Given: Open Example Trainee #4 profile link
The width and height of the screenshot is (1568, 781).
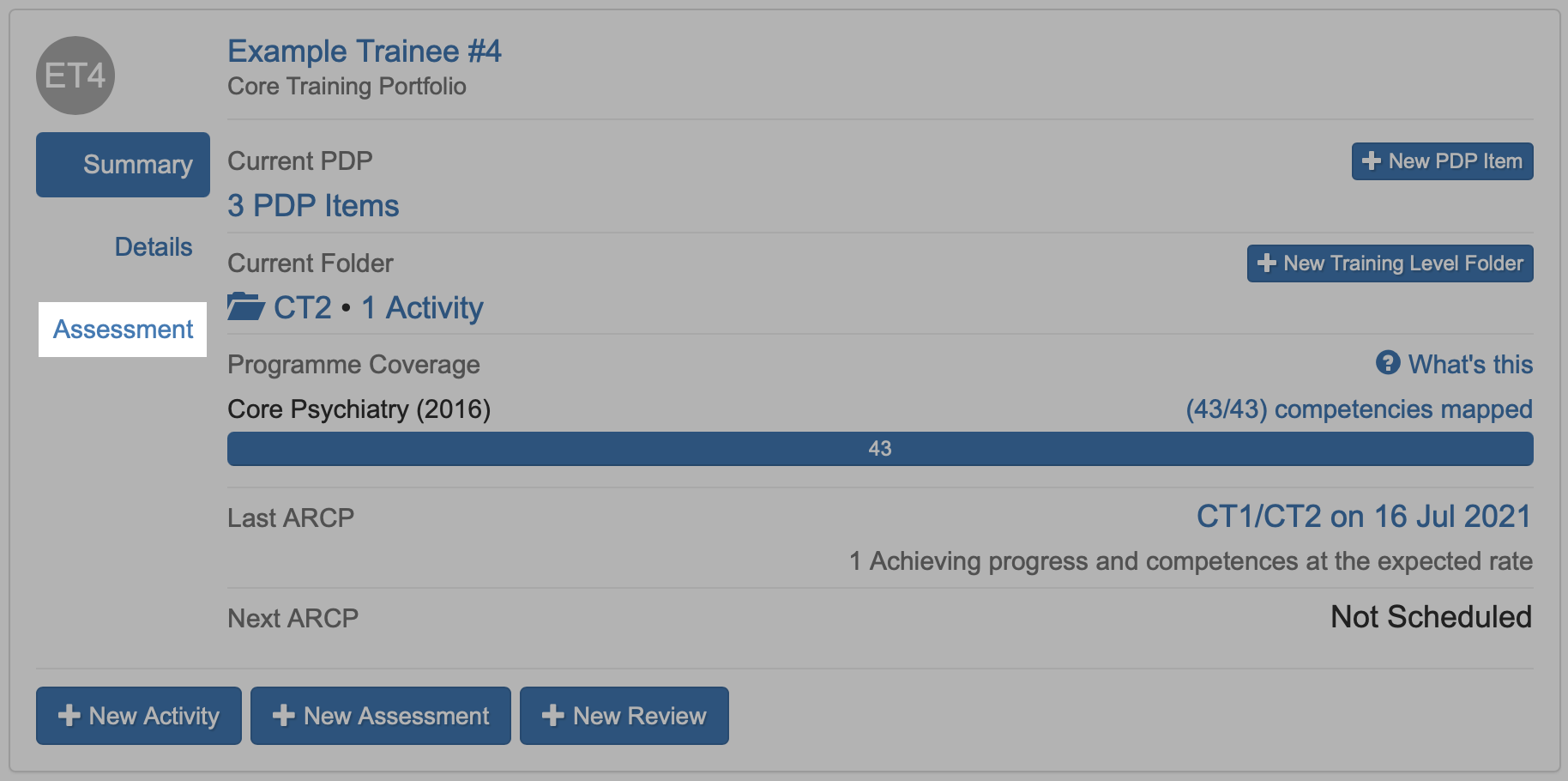Looking at the screenshot, I should click(364, 51).
